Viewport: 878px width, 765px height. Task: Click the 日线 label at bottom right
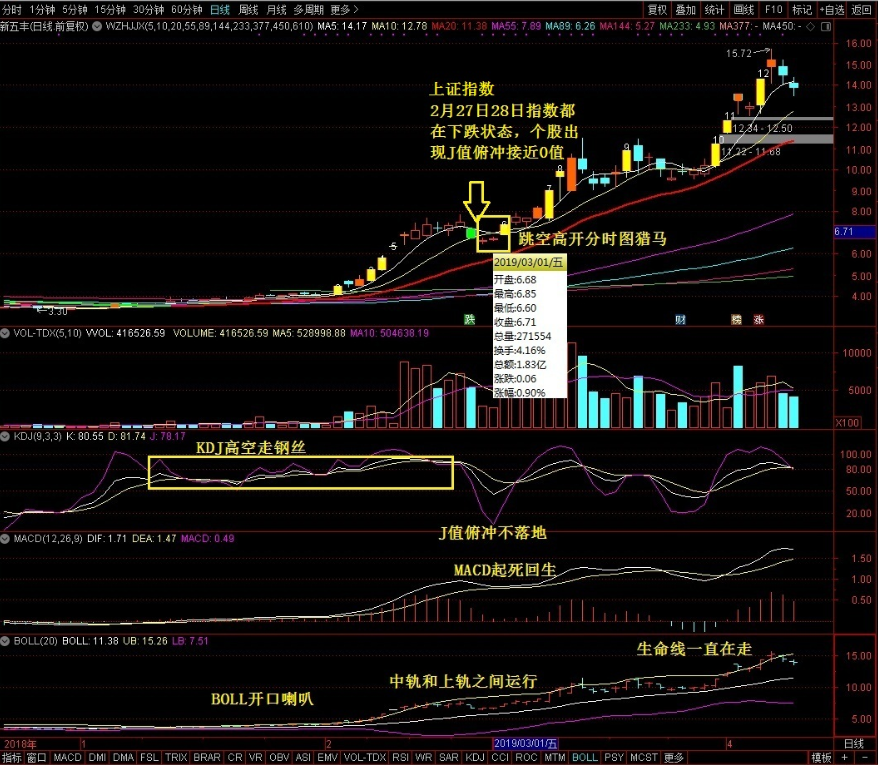[x=854, y=744]
